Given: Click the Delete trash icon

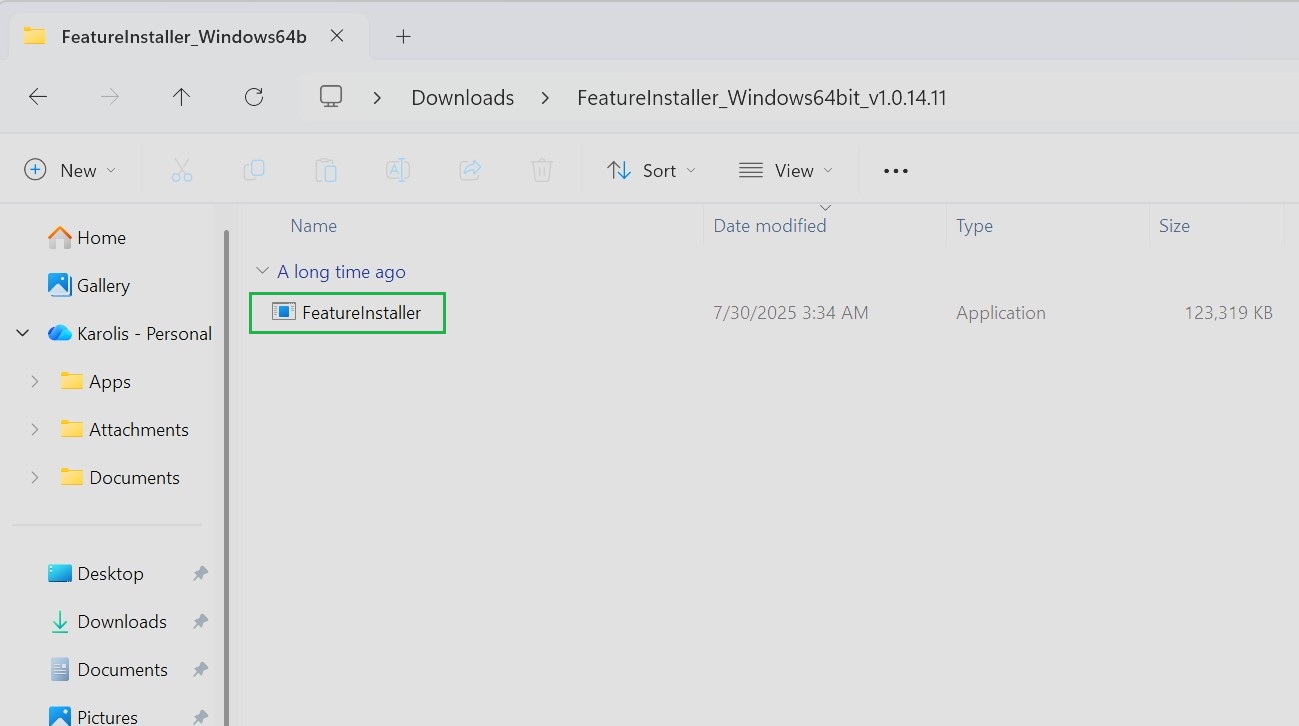Looking at the screenshot, I should tap(542, 171).
